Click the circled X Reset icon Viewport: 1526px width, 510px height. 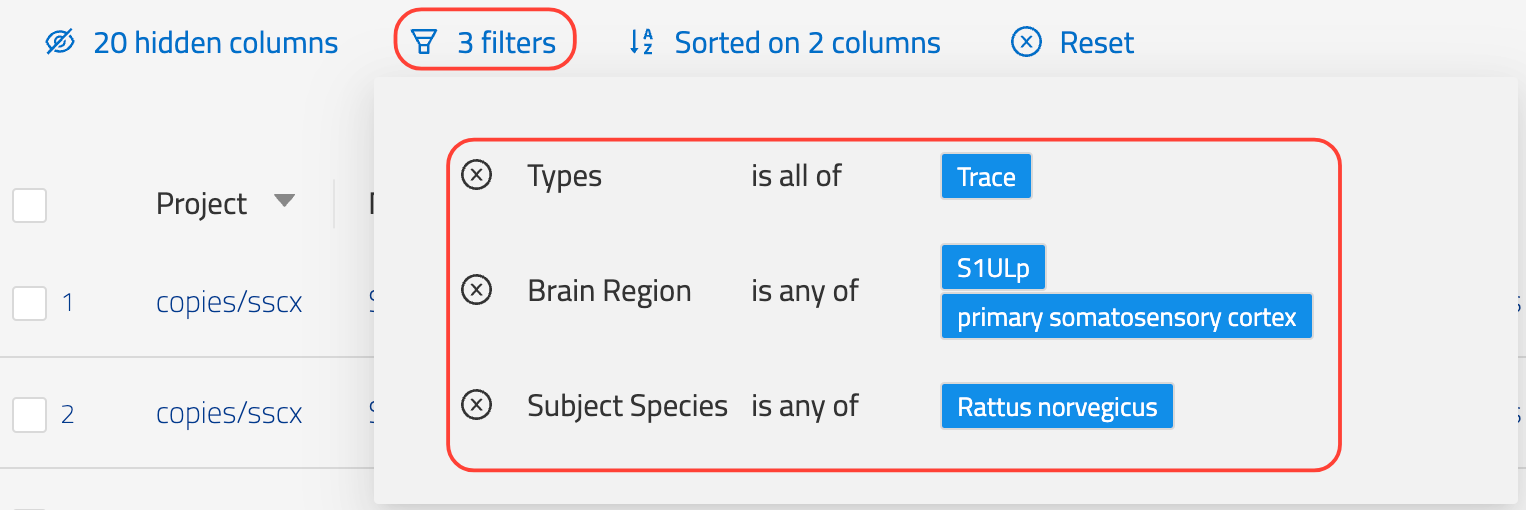1026,43
